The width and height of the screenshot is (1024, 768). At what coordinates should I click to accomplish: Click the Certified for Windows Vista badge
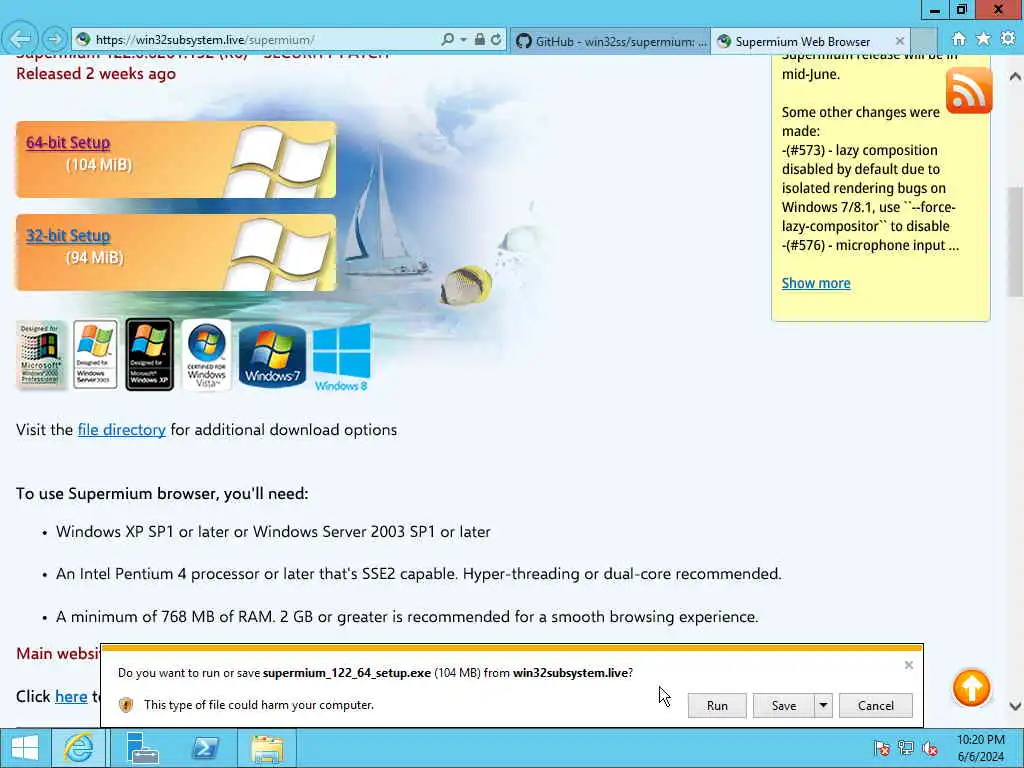206,355
